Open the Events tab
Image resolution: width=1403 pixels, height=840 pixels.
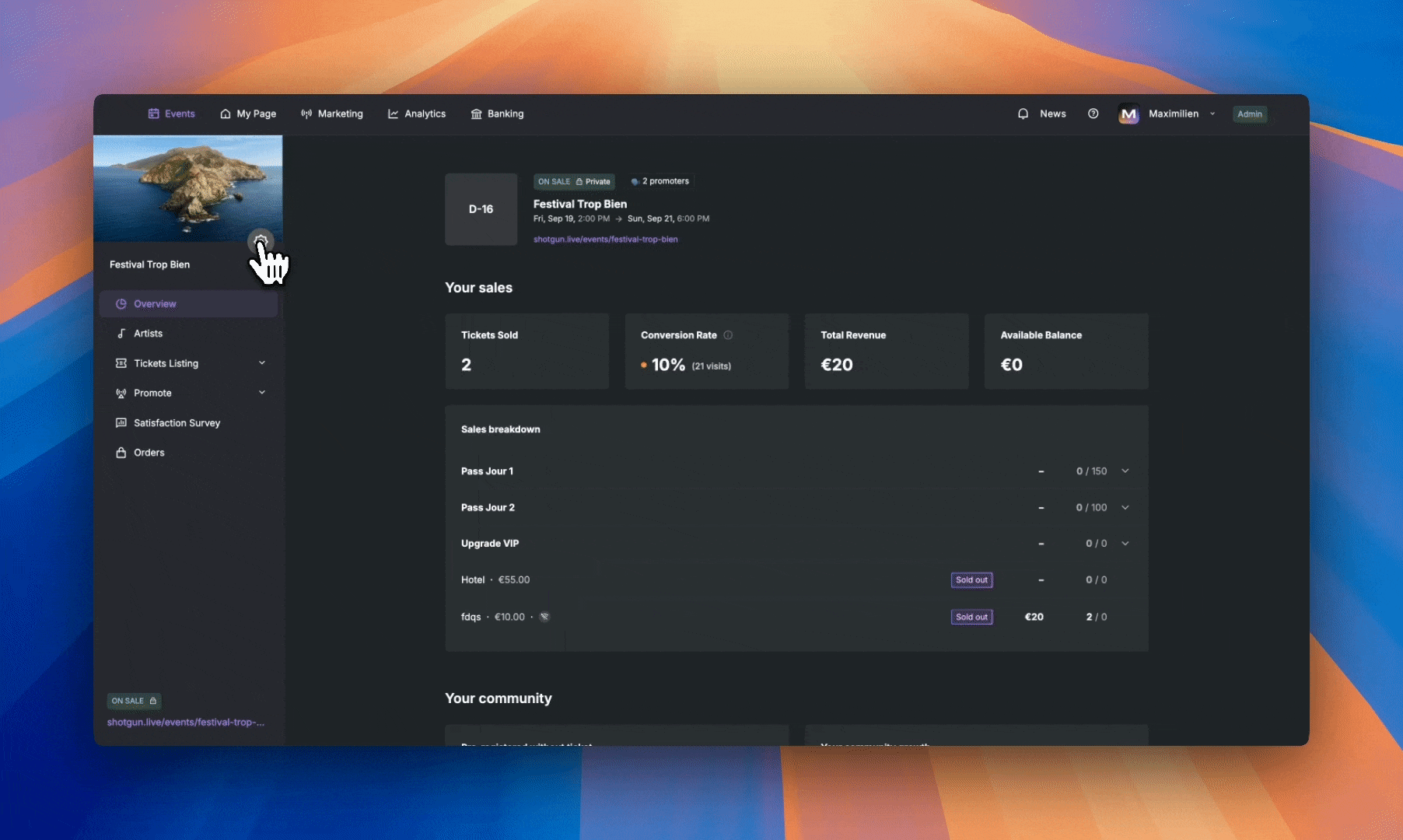click(171, 114)
